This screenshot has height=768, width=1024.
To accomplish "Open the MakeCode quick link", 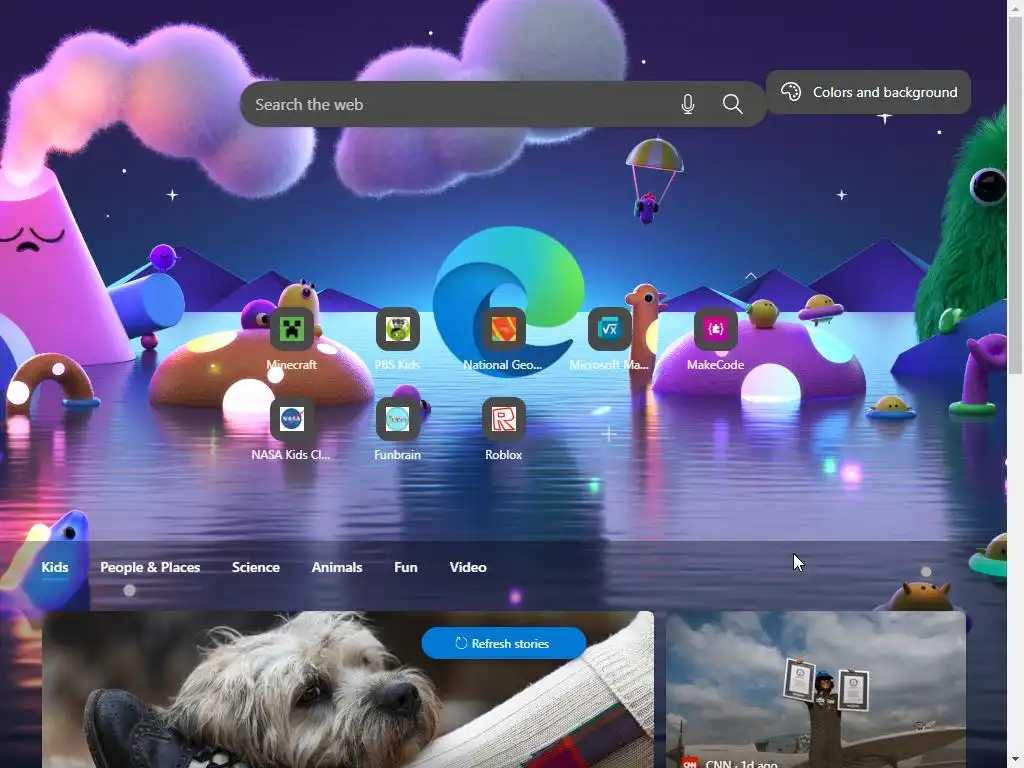I will 715,329.
